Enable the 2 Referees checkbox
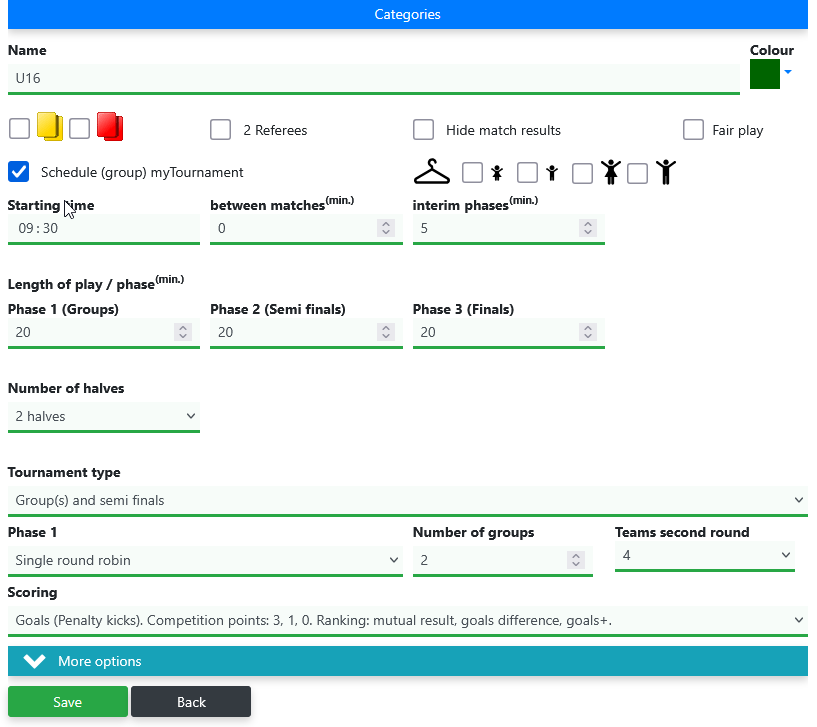This screenshot has width=817, height=727. click(220, 129)
